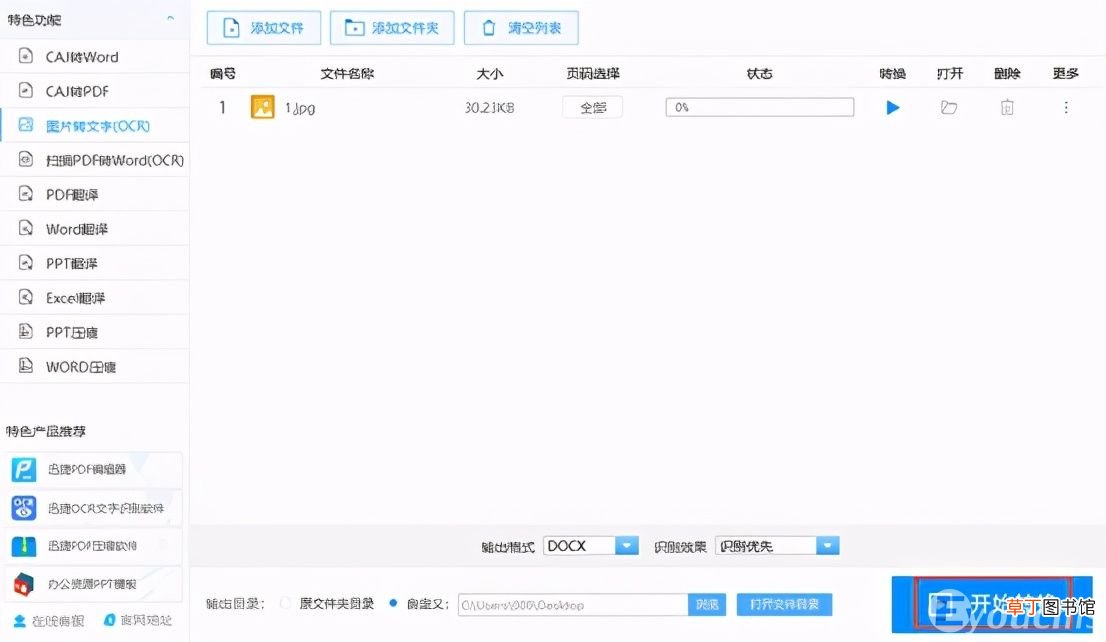Delete 1.jpg using the trash icon
The height and width of the screenshot is (642, 1106).
pos(1007,107)
